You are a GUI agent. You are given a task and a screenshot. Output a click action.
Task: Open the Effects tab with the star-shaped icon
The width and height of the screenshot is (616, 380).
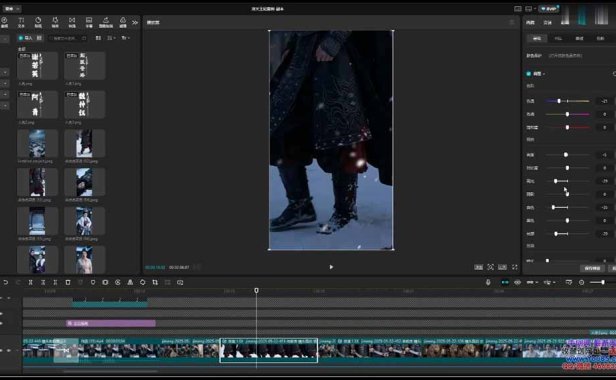coord(55,22)
